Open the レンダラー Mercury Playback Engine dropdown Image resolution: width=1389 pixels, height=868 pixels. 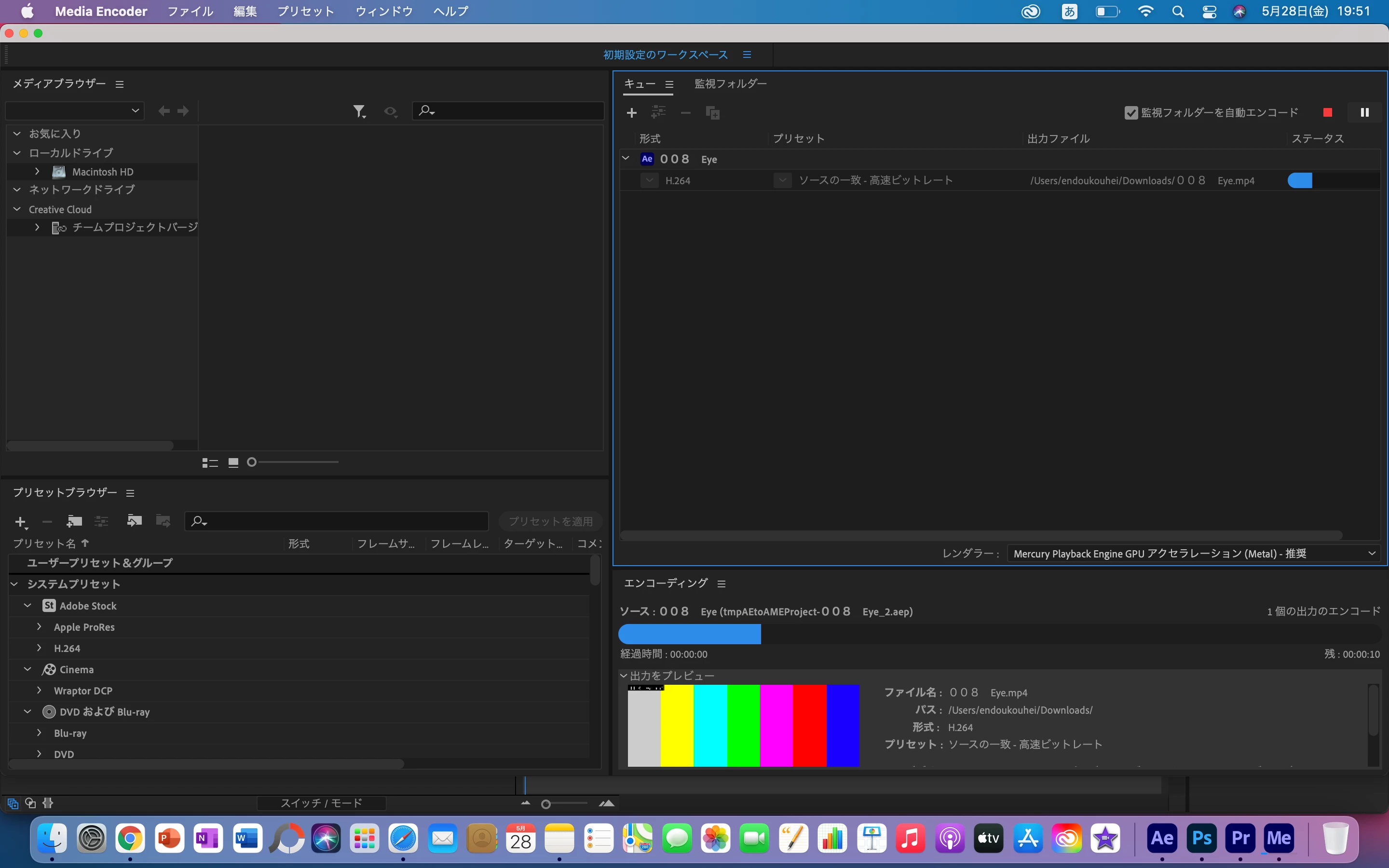tap(1193, 554)
